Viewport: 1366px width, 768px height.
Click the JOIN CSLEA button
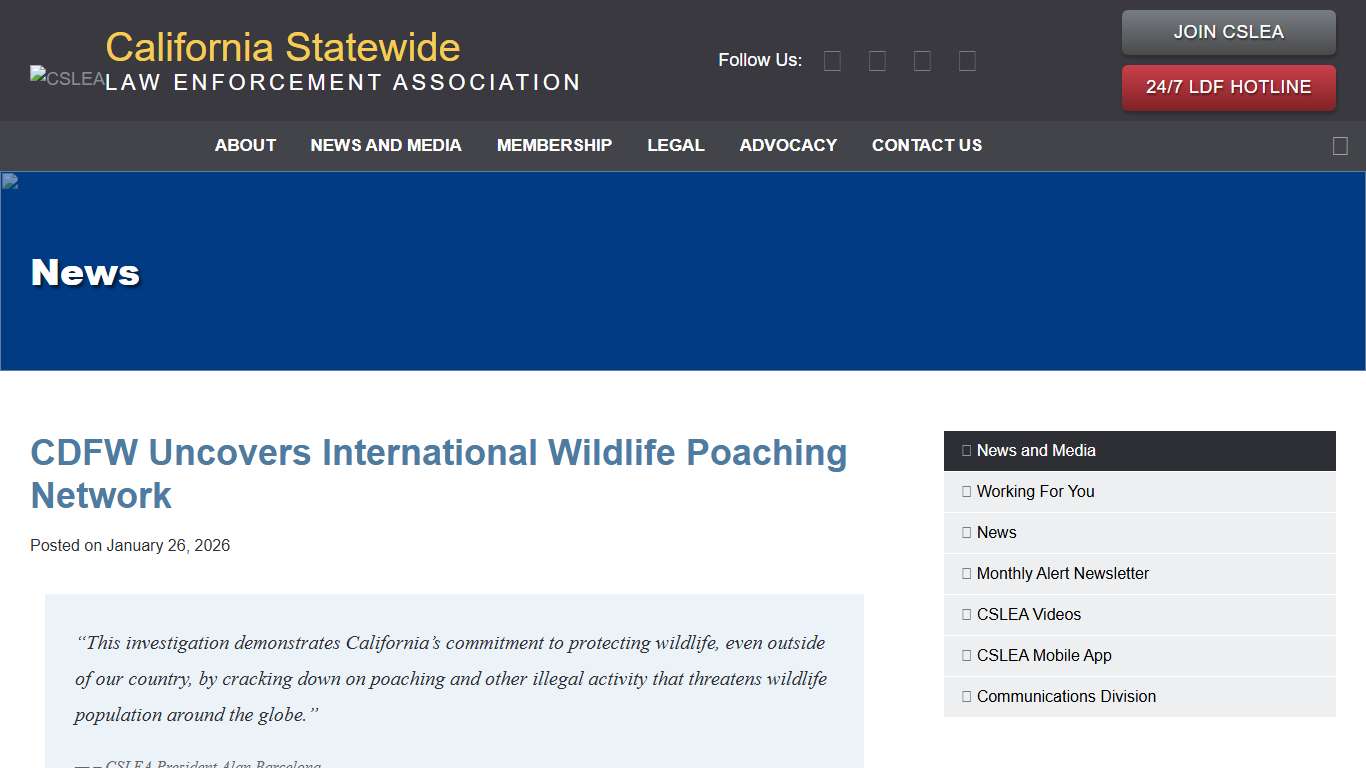(1228, 32)
